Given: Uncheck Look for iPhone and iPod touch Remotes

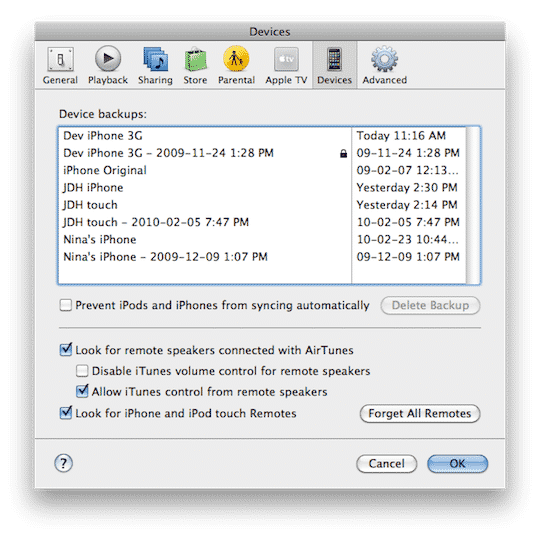Looking at the screenshot, I should [65, 413].
